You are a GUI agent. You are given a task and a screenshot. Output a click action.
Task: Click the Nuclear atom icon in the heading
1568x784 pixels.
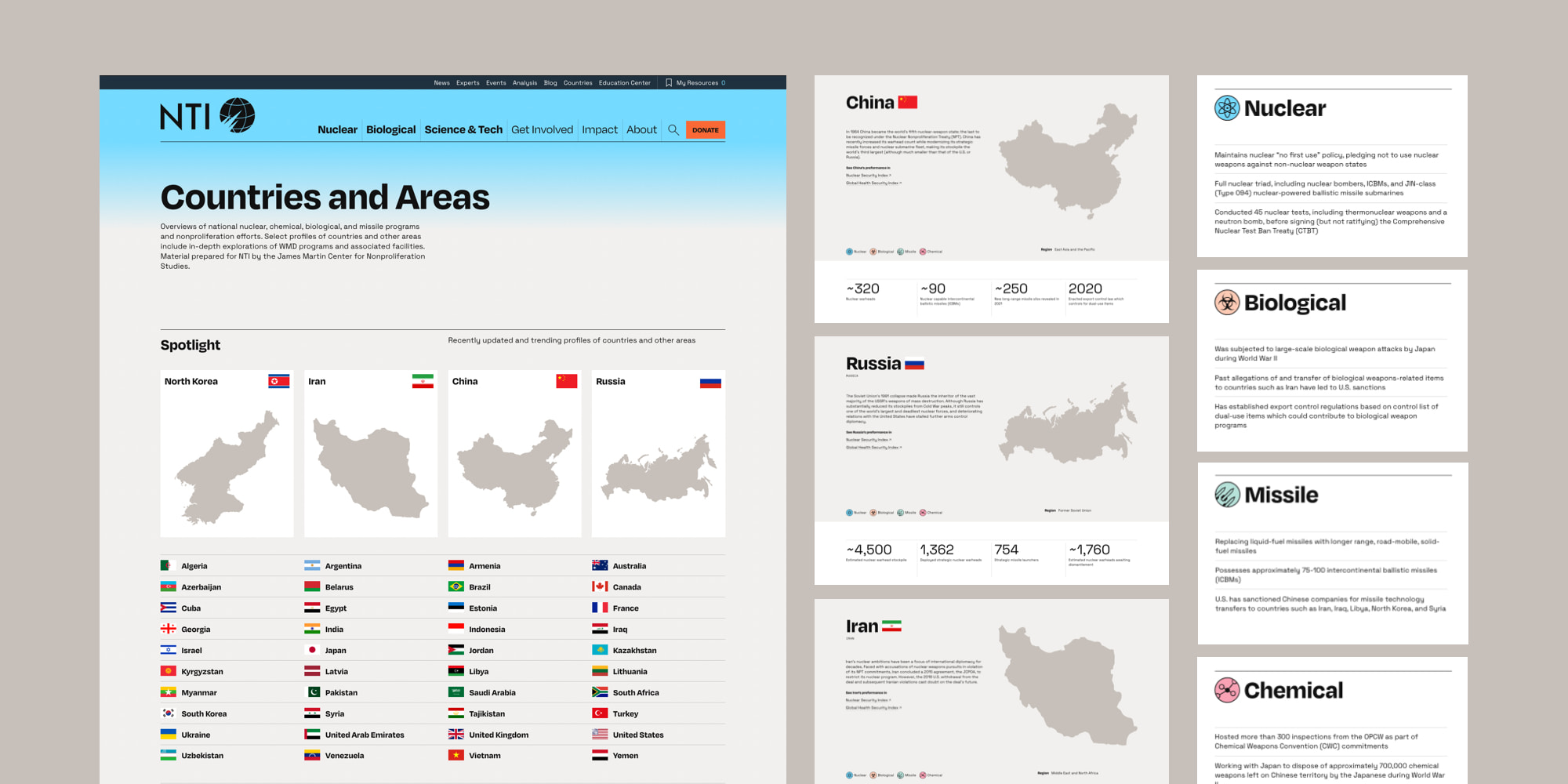(x=1227, y=108)
